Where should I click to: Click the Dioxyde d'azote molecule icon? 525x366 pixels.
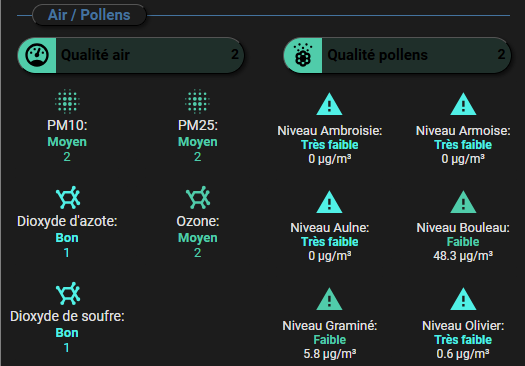tap(68, 198)
